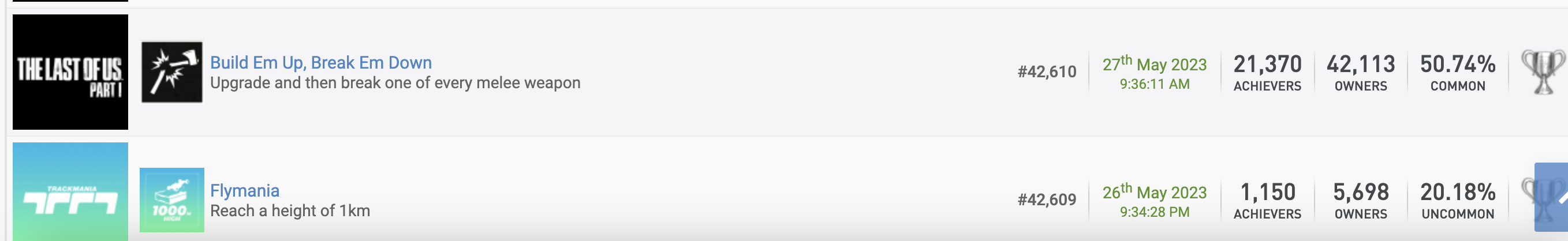Click trophy number #42,610
The width and height of the screenshot is (1568, 241).
click(x=1046, y=72)
